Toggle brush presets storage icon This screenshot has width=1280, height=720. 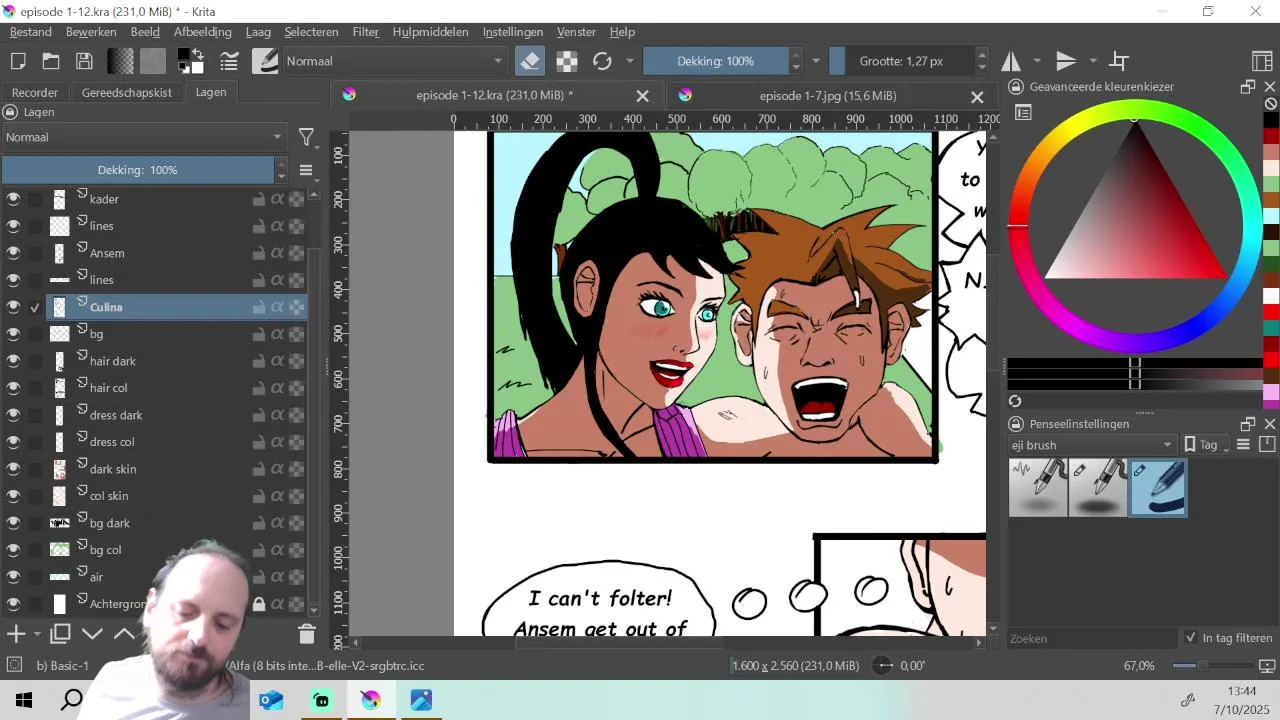[1267, 445]
